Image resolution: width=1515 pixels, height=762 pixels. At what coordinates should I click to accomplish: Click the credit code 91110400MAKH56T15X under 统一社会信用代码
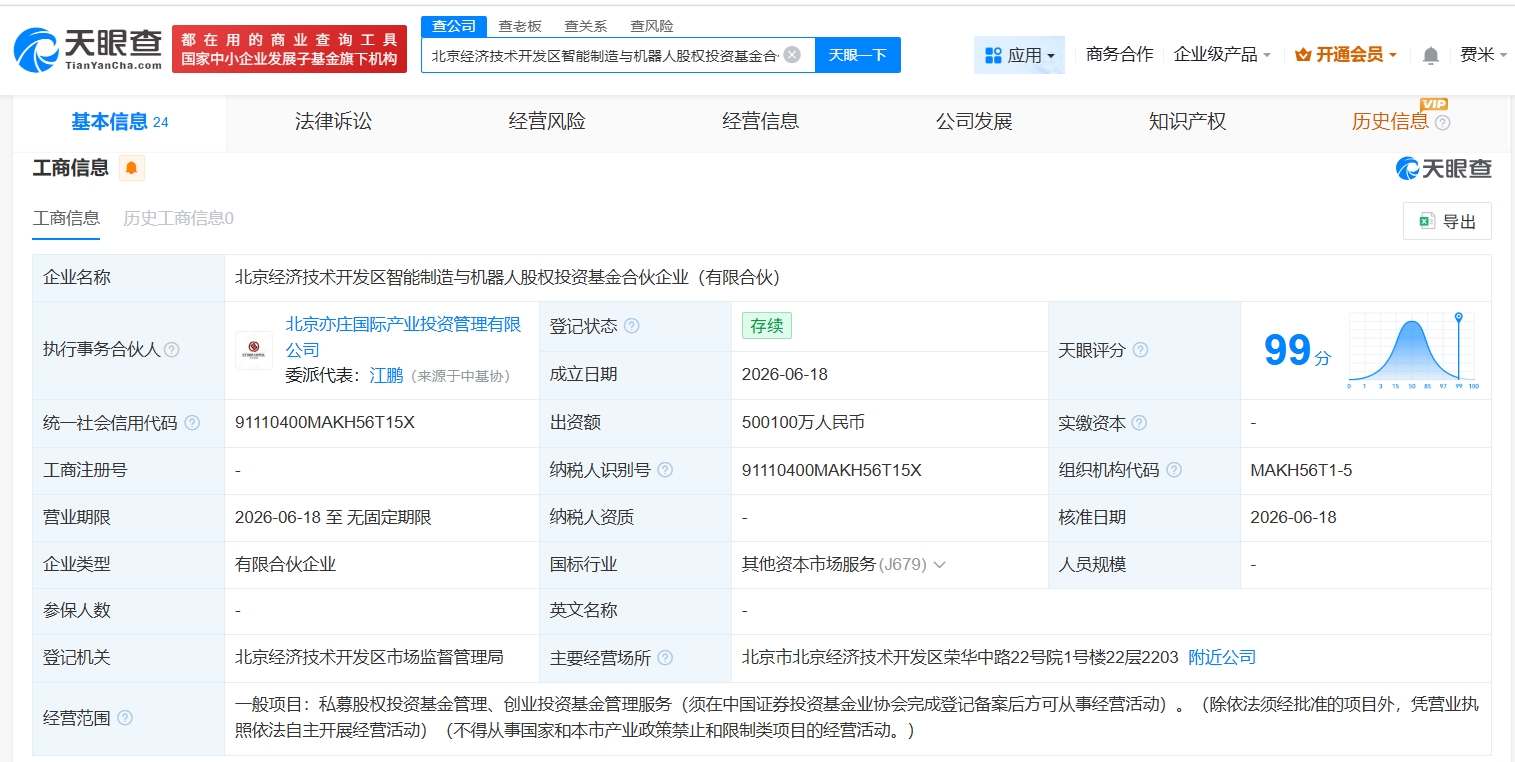pos(325,423)
